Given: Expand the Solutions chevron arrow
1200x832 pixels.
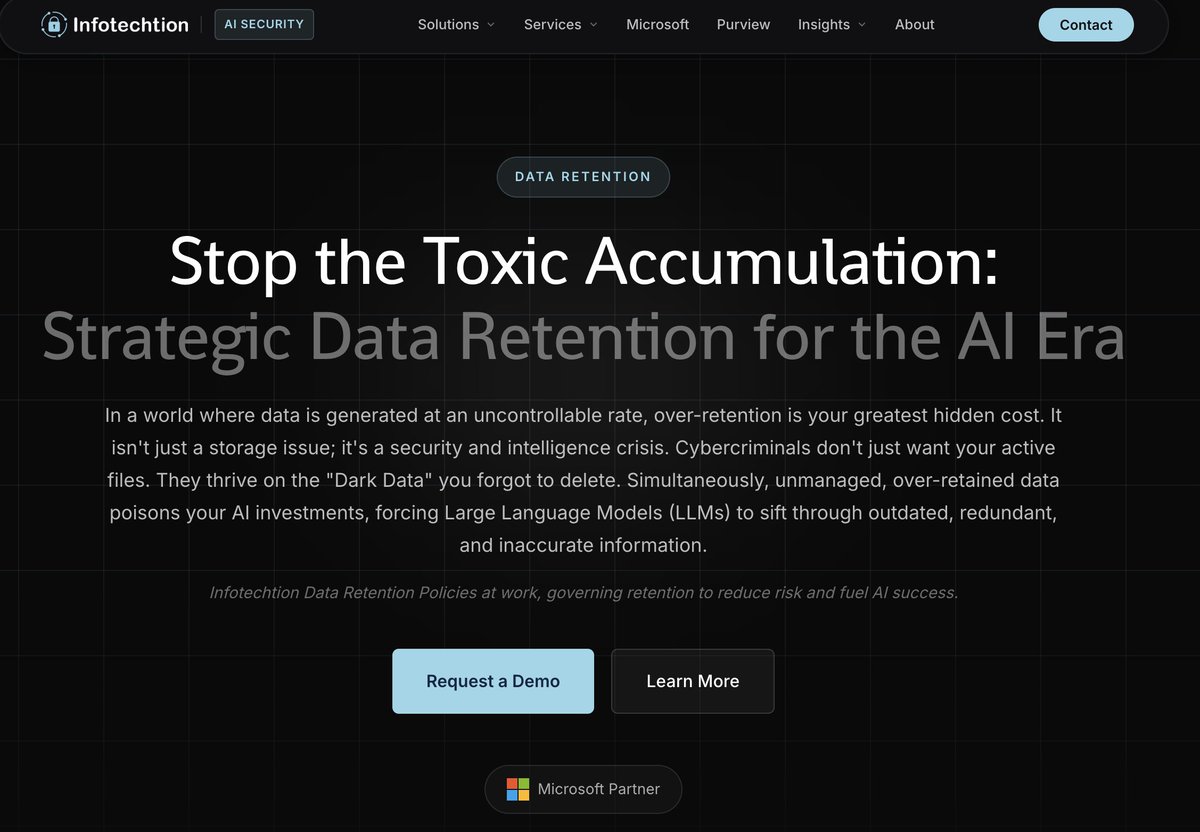Looking at the screenshot, I should 490,25.
